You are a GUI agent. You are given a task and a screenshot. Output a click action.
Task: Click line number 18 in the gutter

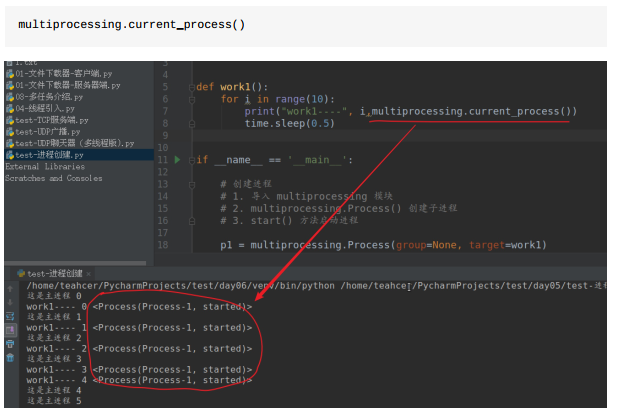click(163, 245)
